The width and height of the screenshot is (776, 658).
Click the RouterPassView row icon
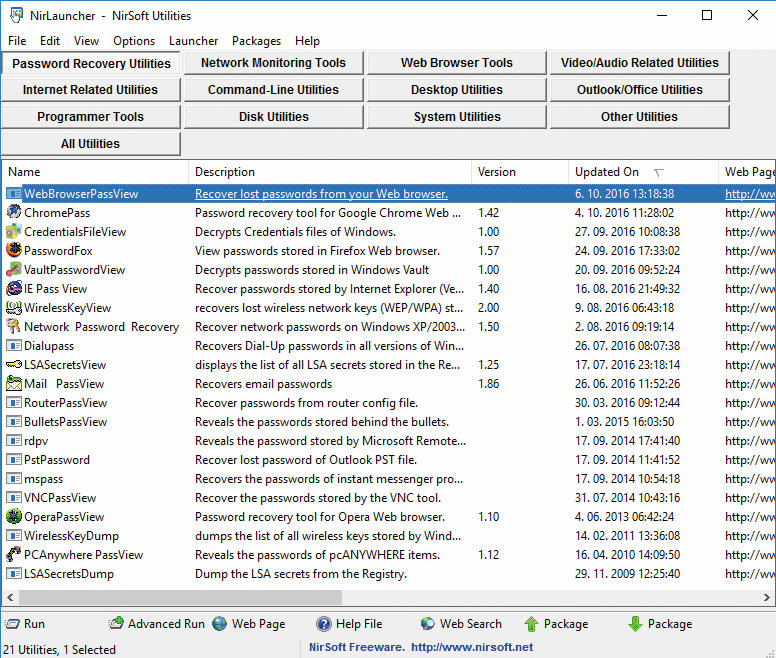pos(14,403)
